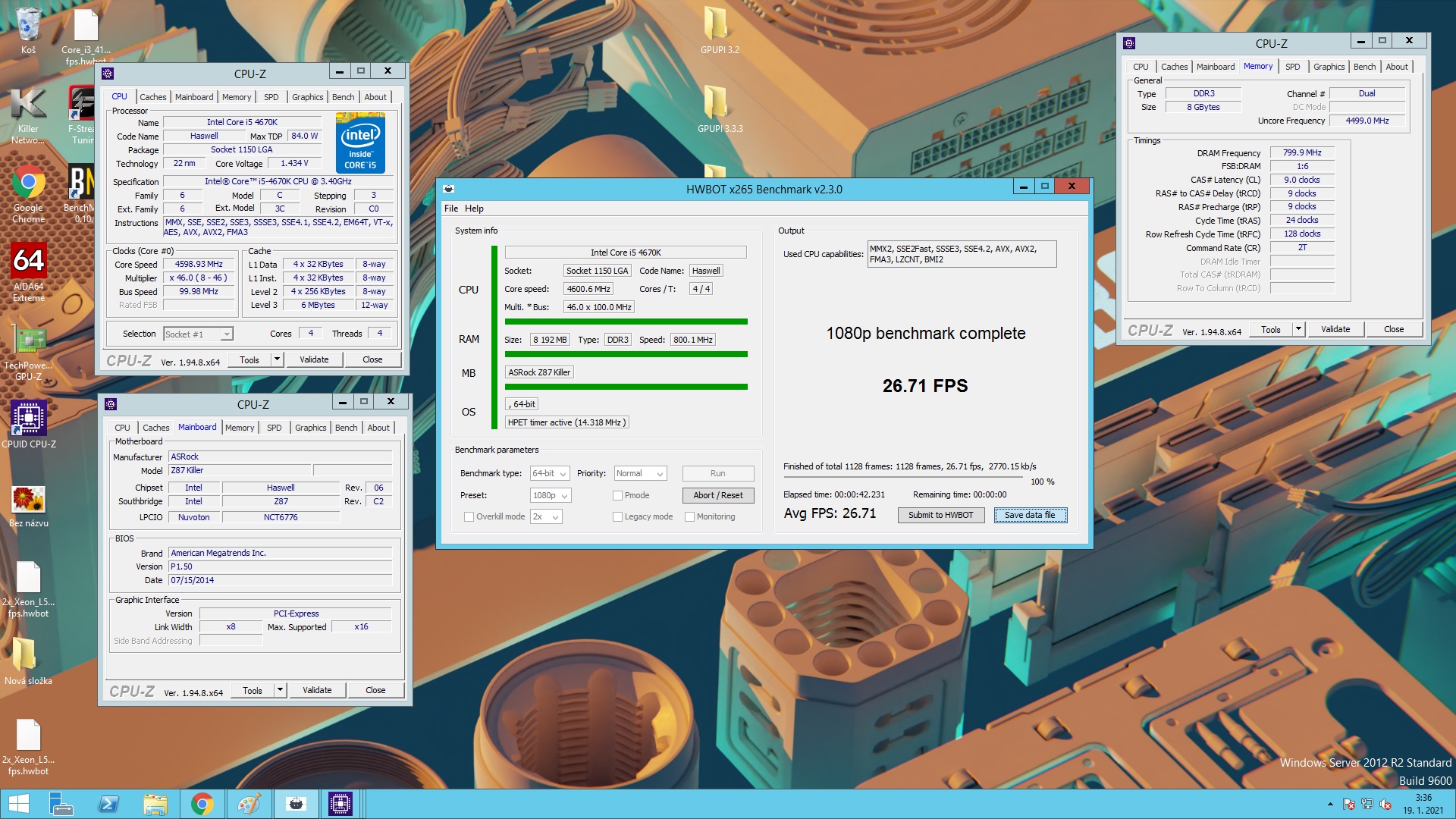Image resolution: width=1456 pixels, height=819 pixels.
Task: Open PowerShell from the taskbar
Action: coord(108,804)
